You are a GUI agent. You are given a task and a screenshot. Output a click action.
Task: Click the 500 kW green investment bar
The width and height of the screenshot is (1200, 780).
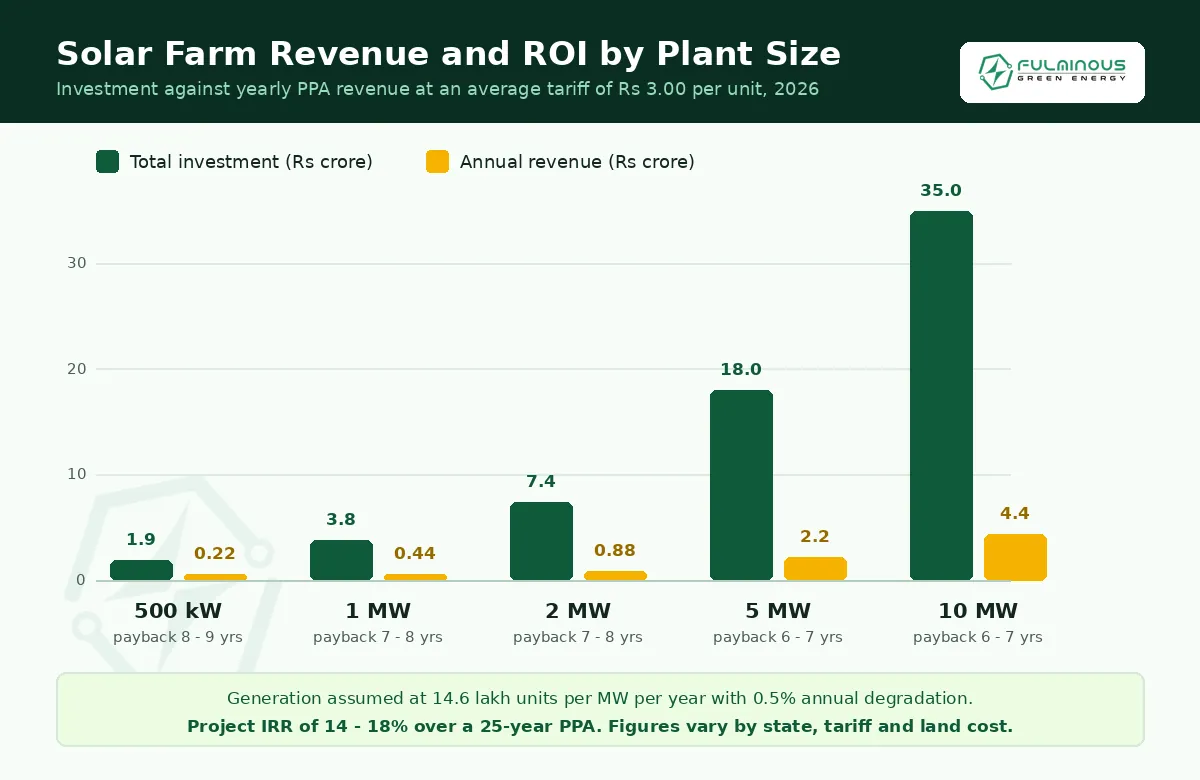[141, 570]
